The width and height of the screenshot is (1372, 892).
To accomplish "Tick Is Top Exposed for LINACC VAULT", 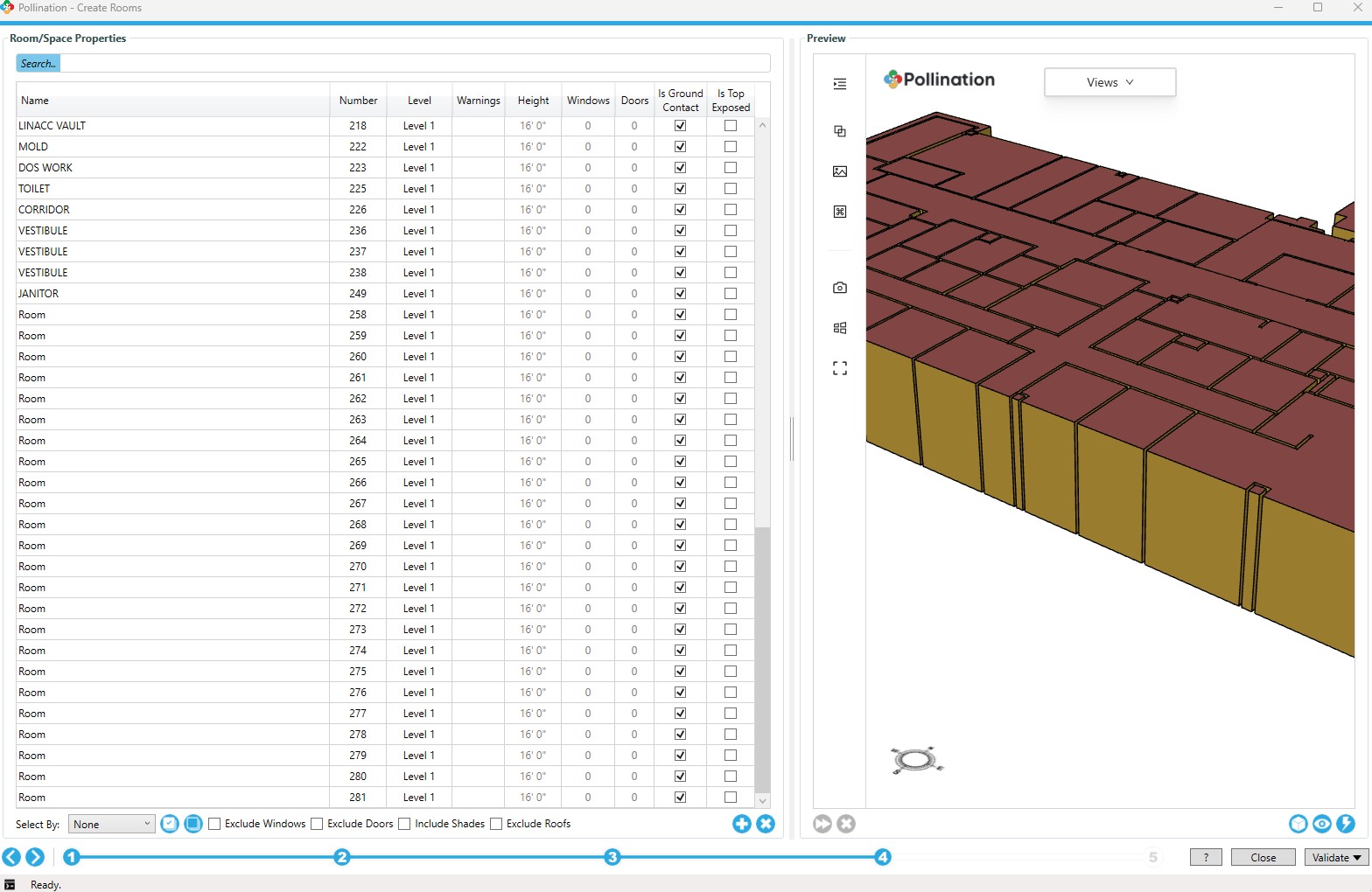I will tap(731, 126).
